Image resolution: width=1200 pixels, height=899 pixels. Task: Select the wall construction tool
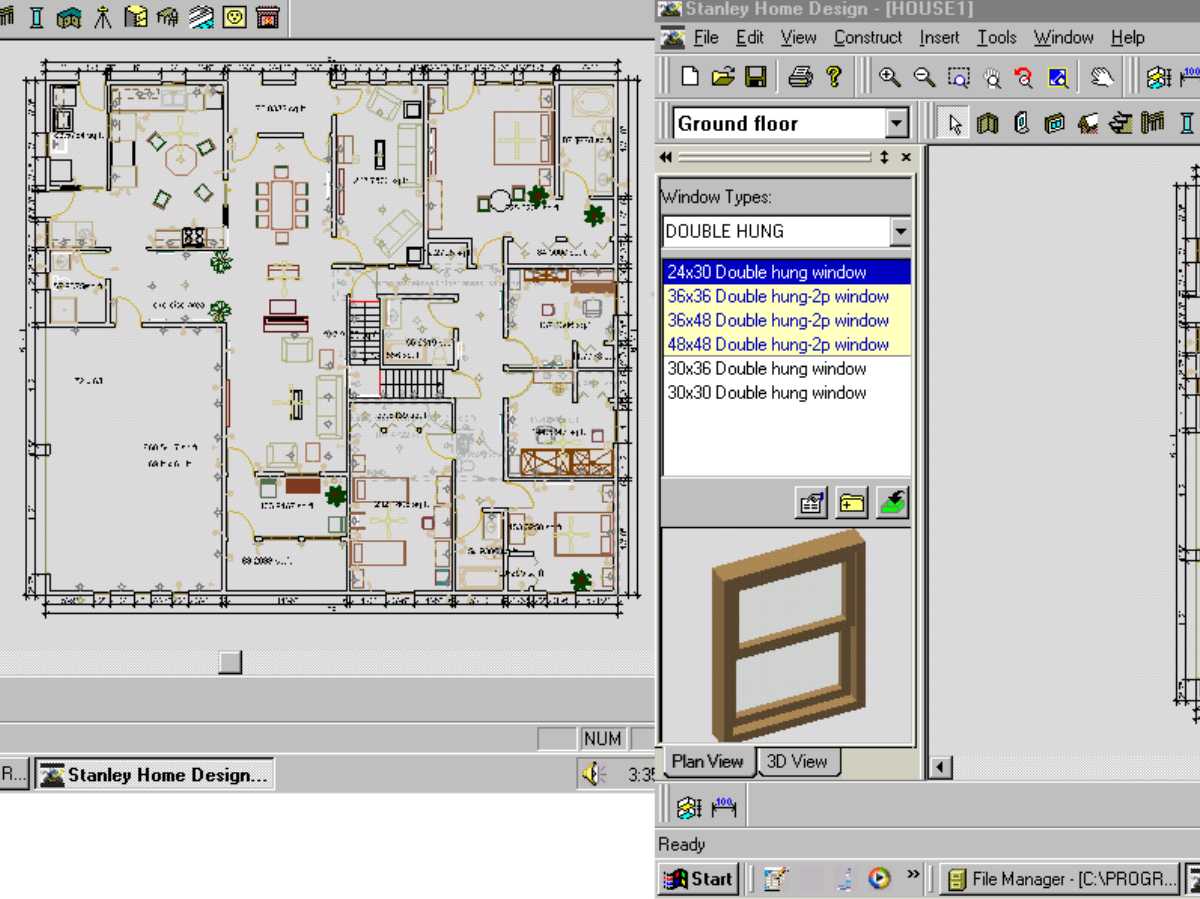pyautogui.click(x=988, y=123)
